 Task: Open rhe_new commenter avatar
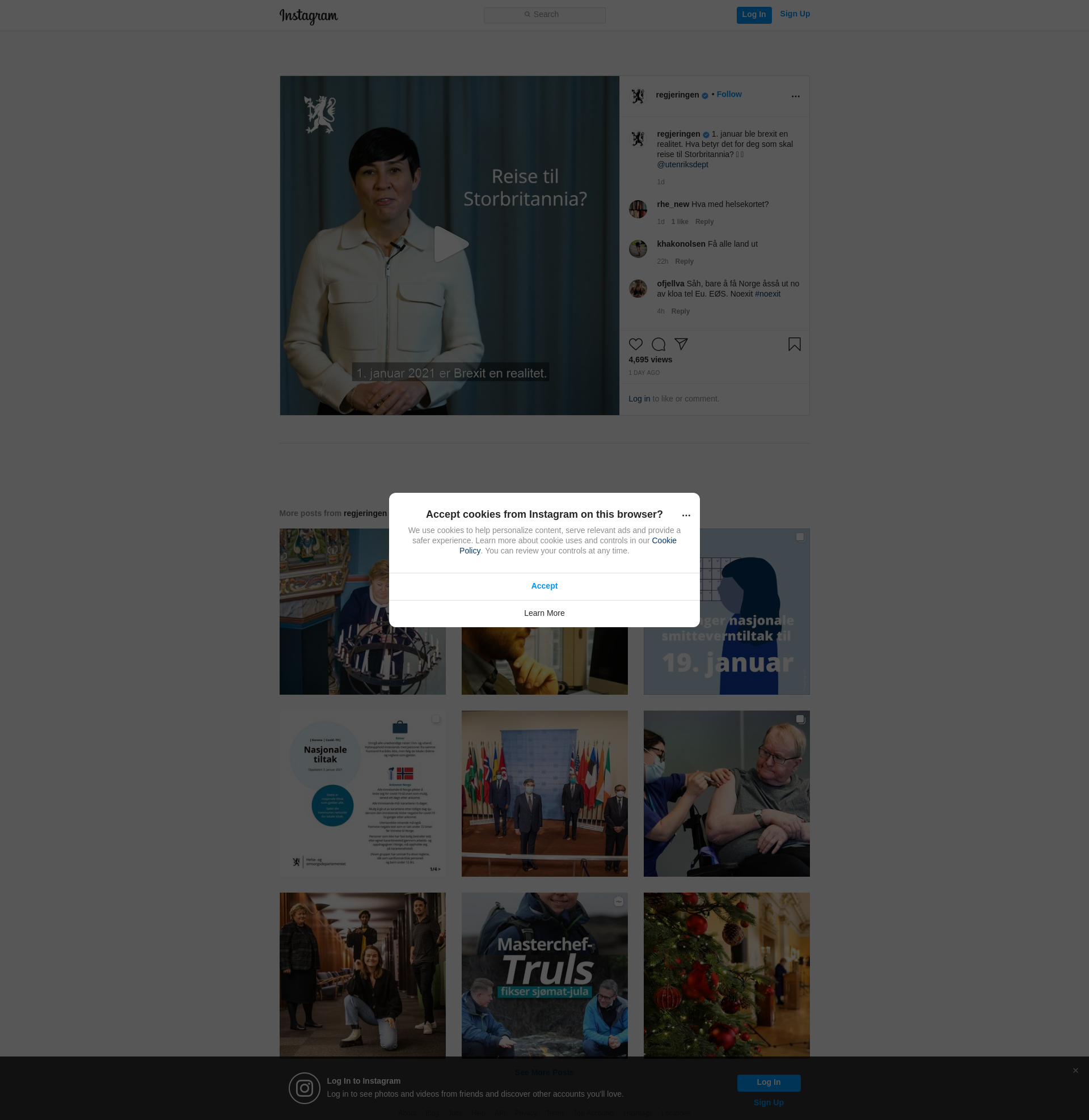pos(638,209)
